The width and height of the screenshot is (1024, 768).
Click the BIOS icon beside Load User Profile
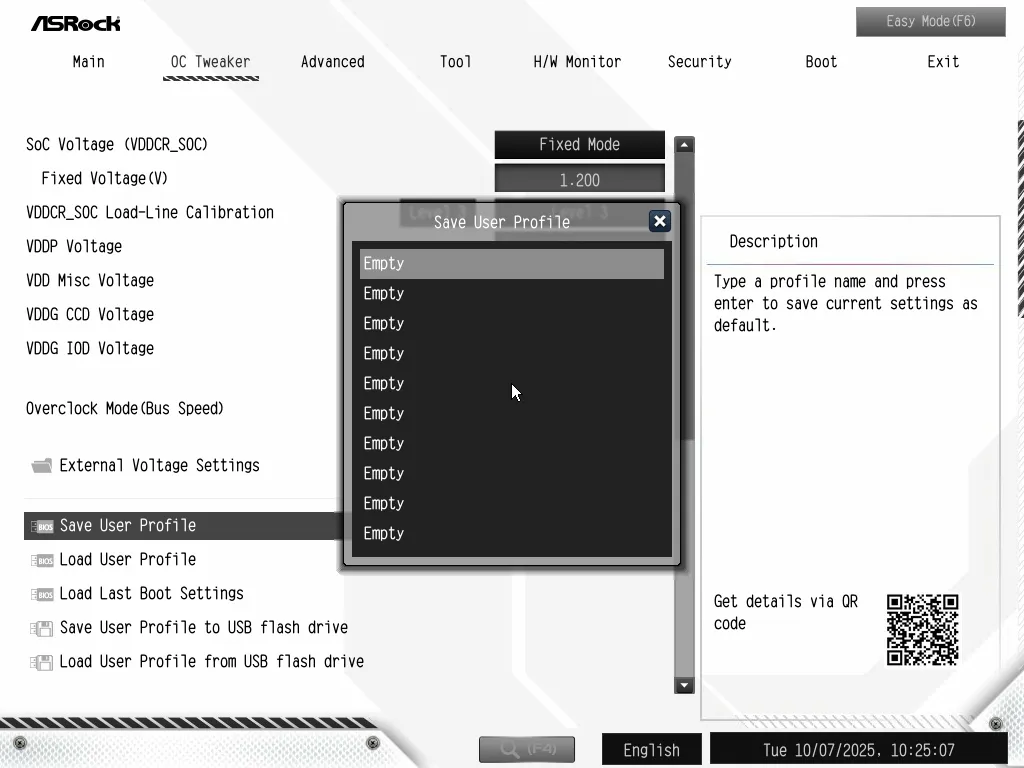coord(42,560)
